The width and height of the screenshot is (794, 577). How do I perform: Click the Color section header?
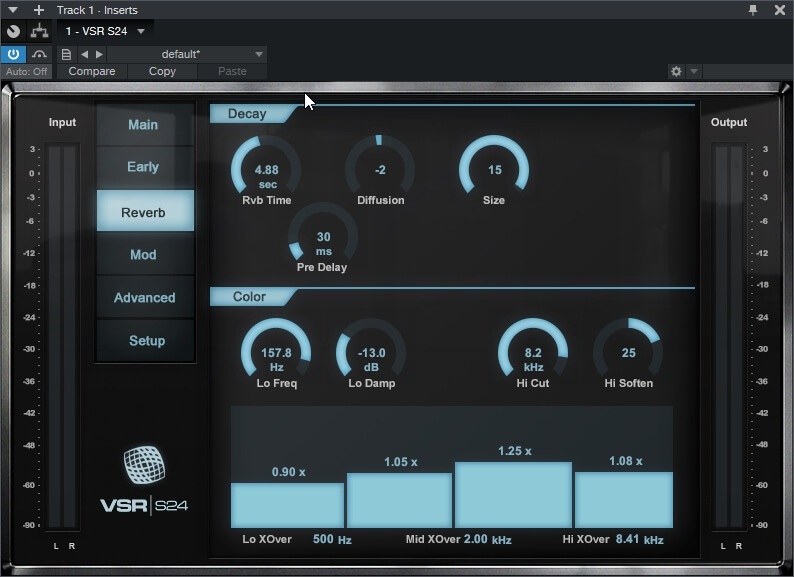(253, 296)
